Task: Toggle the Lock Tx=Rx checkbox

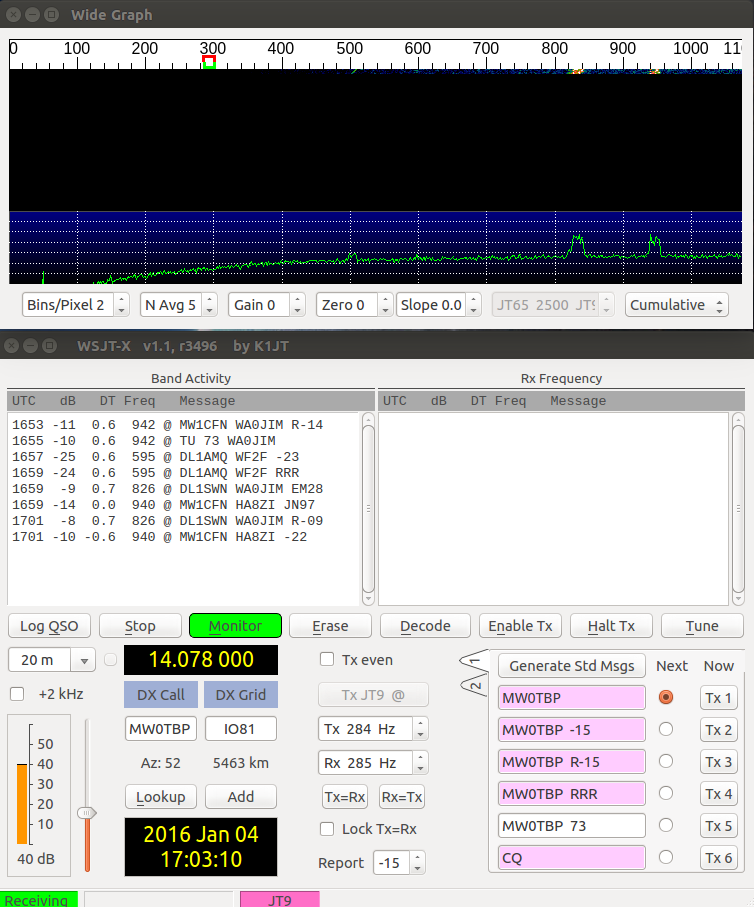Action: (327, 829)
